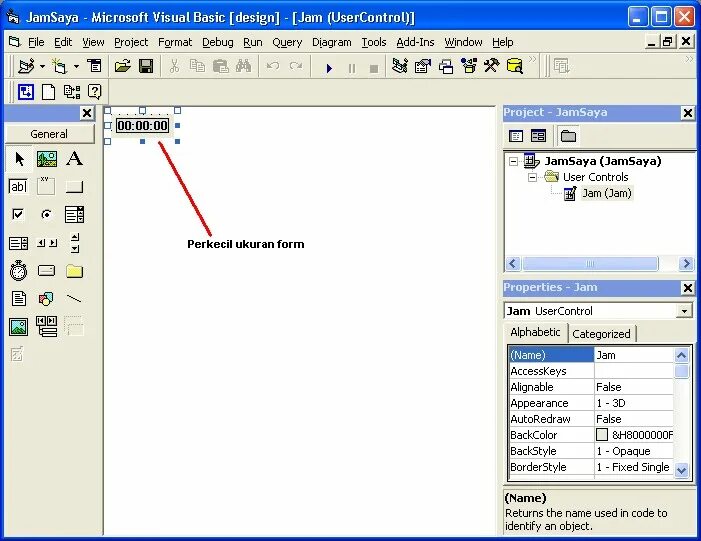Select the Image tool
Viewport: 701px width, 541px height.
pyautogui.click(x=18, y=327)
